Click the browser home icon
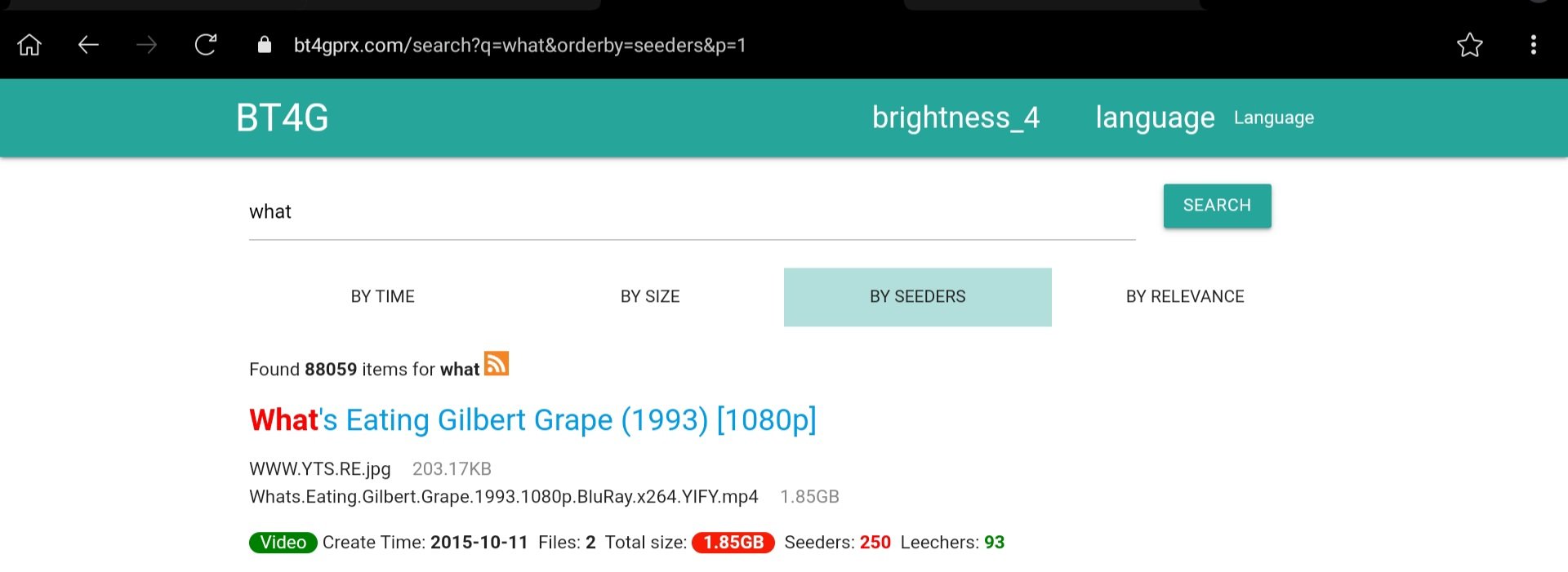This screenshot has height=572, width=1568. coord(29,45)
